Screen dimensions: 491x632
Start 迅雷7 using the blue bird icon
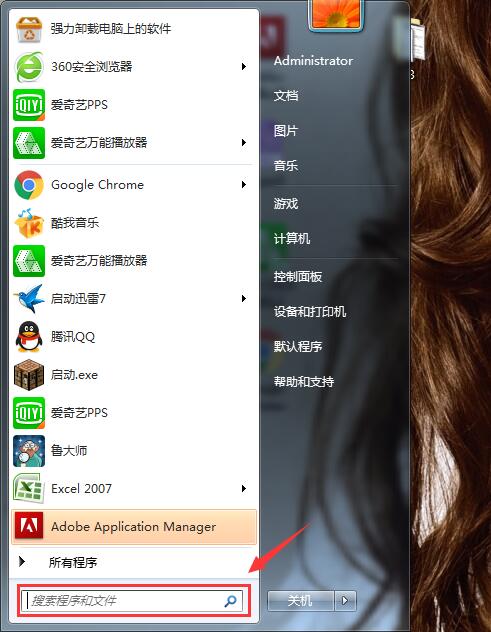point(29,299)
